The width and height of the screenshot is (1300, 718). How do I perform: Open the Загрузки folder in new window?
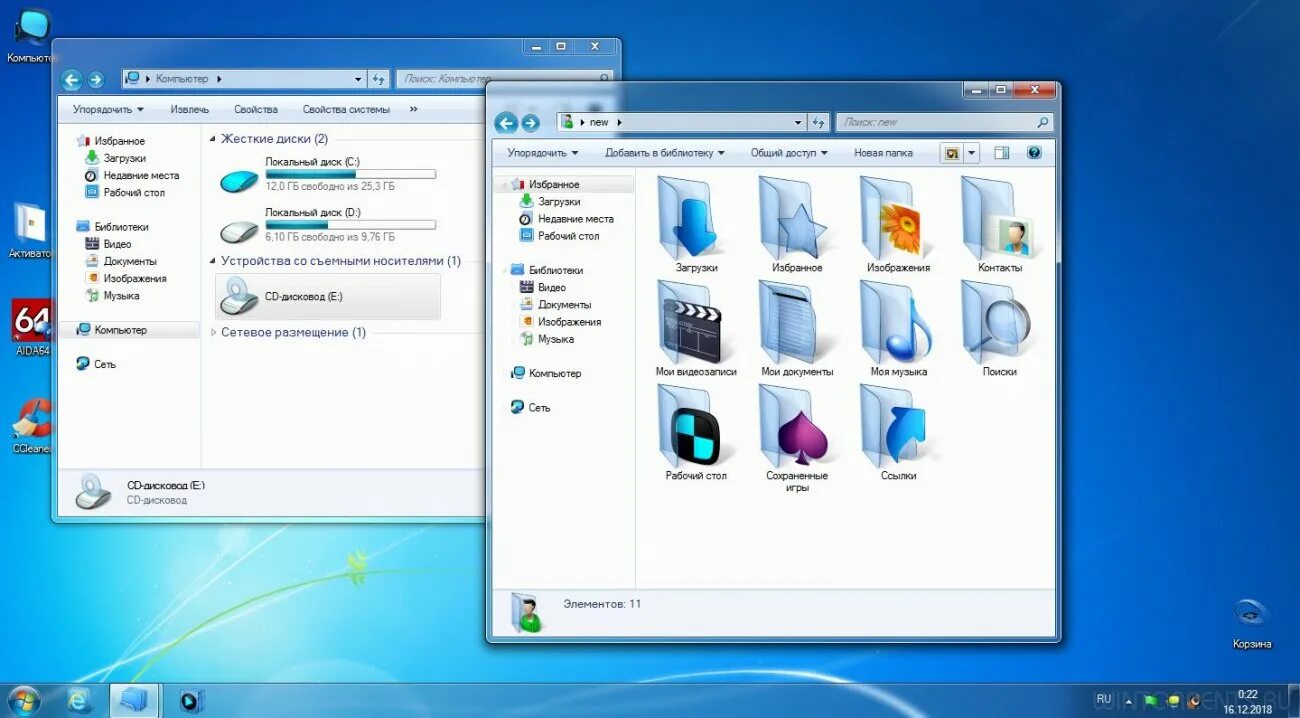point(696,224)
